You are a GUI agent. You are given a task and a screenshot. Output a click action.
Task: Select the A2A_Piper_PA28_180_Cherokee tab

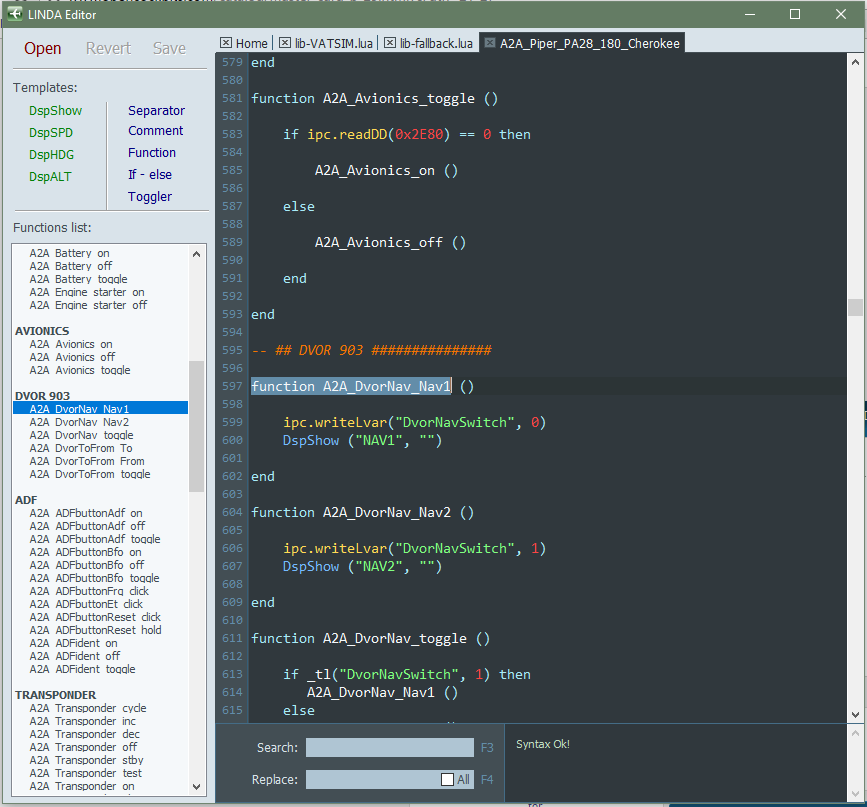point(589,43)
